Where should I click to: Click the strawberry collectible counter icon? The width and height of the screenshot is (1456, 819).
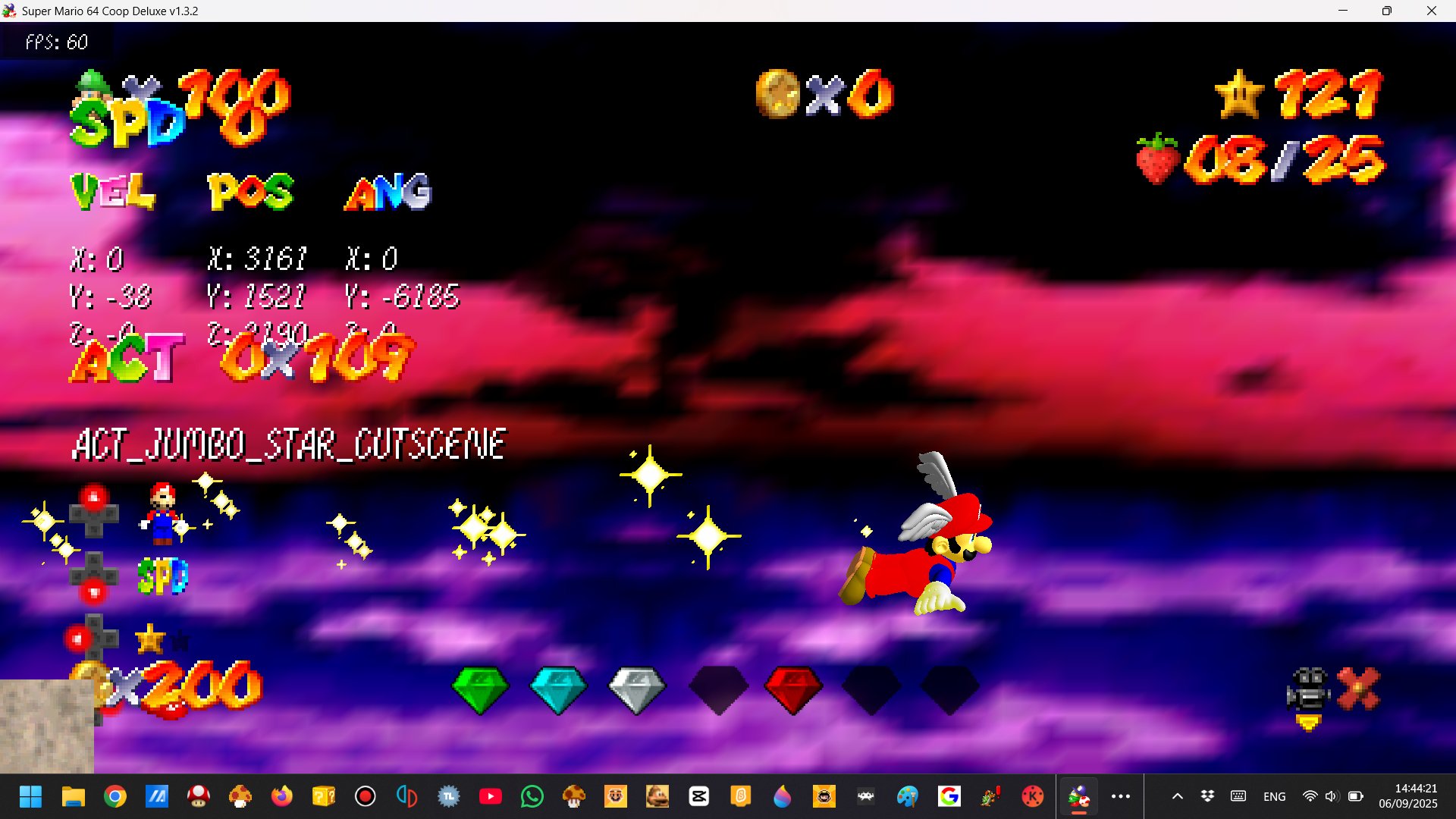click(x=1157, y=159)
